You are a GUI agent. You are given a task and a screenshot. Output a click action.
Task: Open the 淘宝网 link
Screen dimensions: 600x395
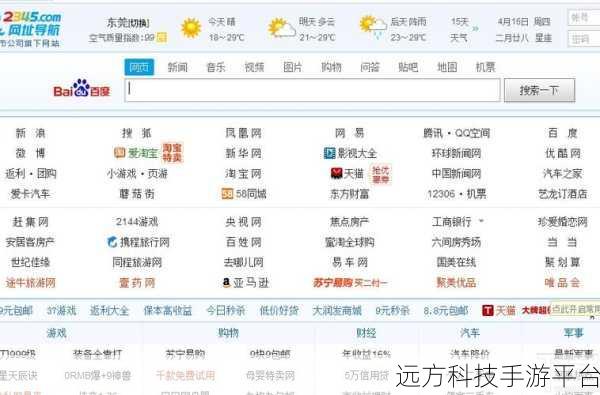coord(244,174)
